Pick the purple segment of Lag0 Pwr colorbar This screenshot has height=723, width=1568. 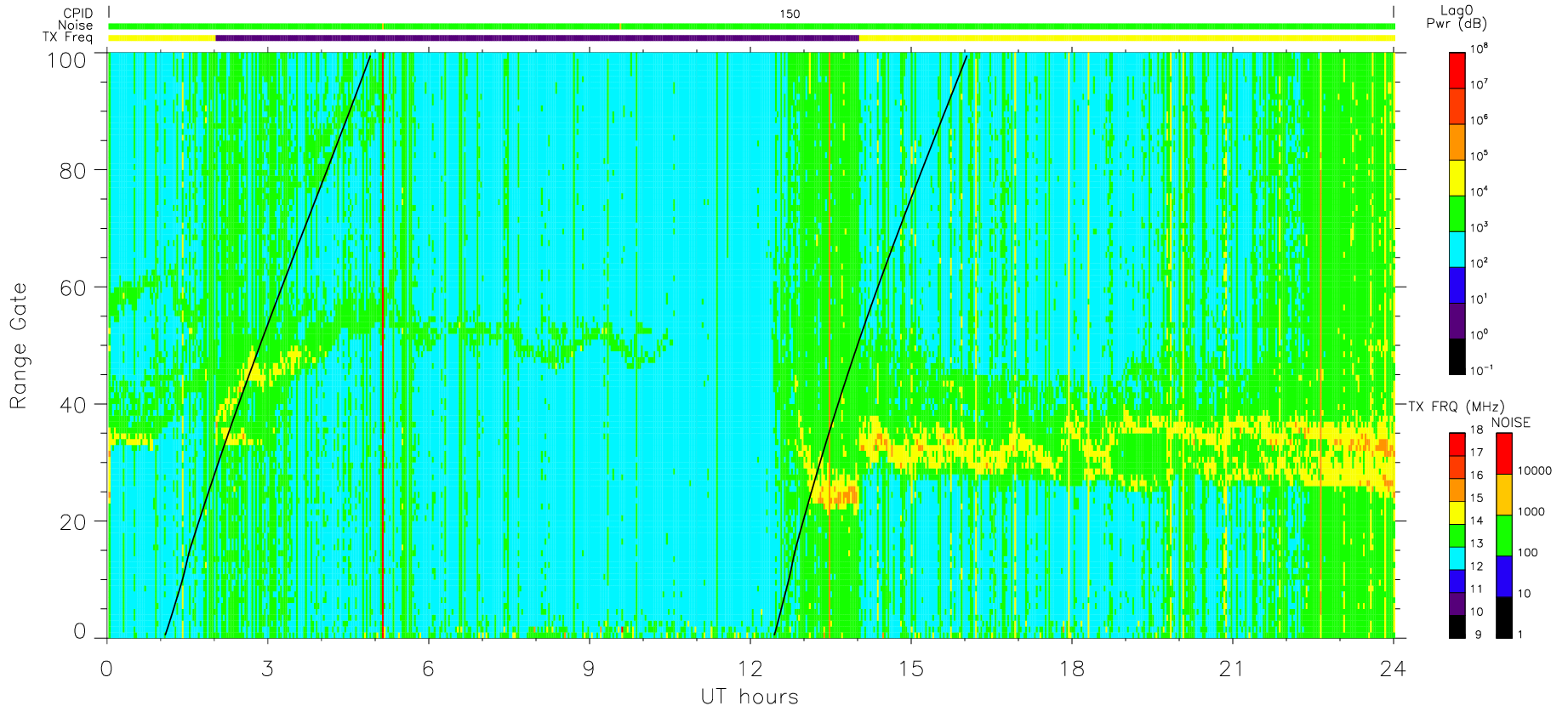click(1457, 321)
